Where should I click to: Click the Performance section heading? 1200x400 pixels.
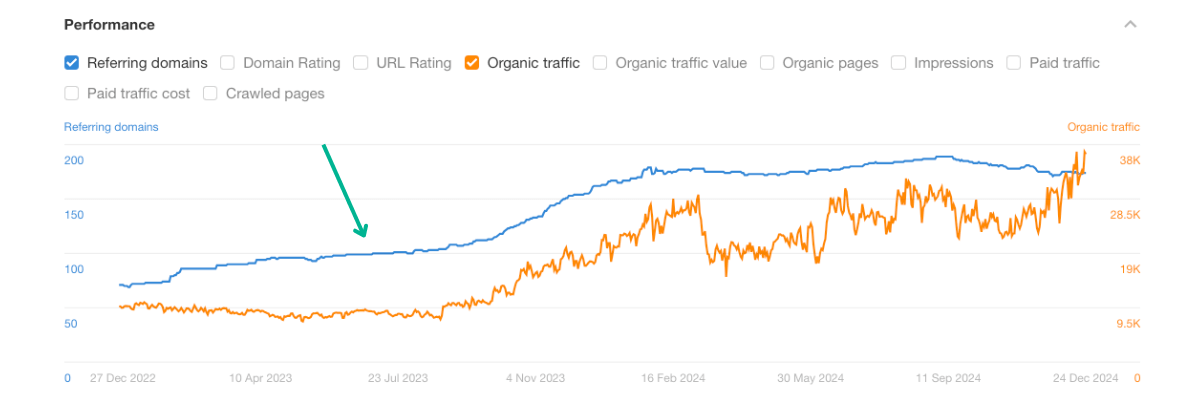click(x=109, y=24)
